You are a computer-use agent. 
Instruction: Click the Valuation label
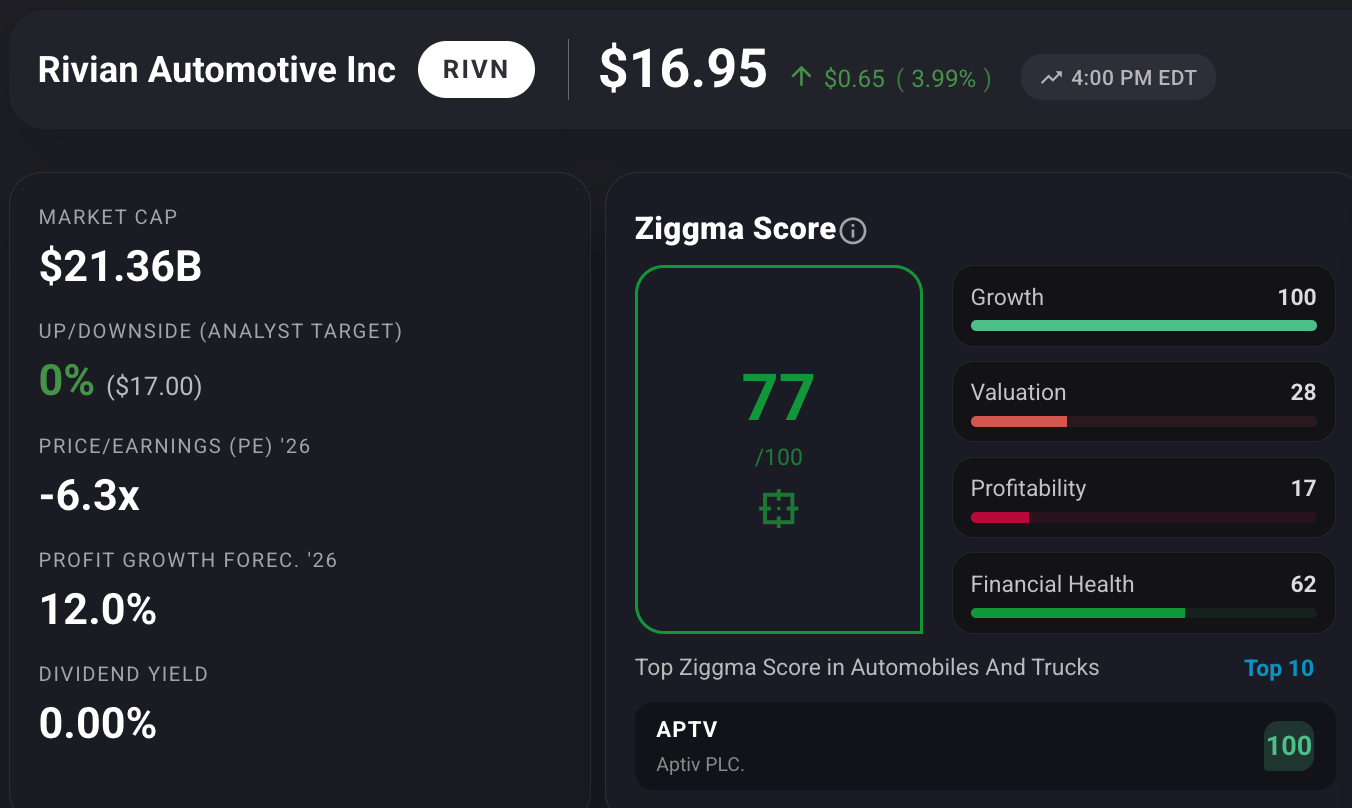tap(1018, 392)
